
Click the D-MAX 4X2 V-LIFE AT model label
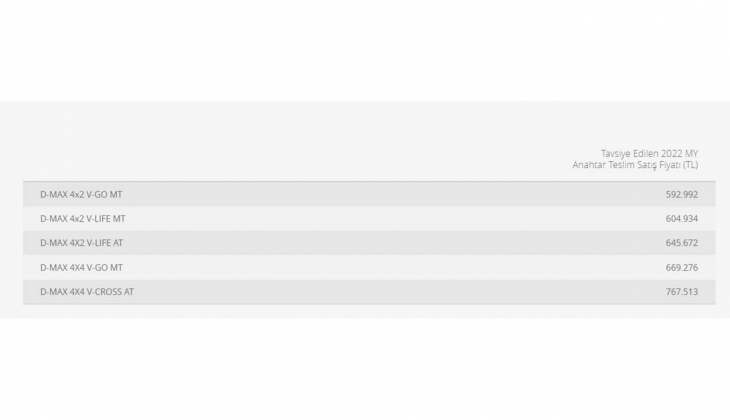[x=82, y=243]
